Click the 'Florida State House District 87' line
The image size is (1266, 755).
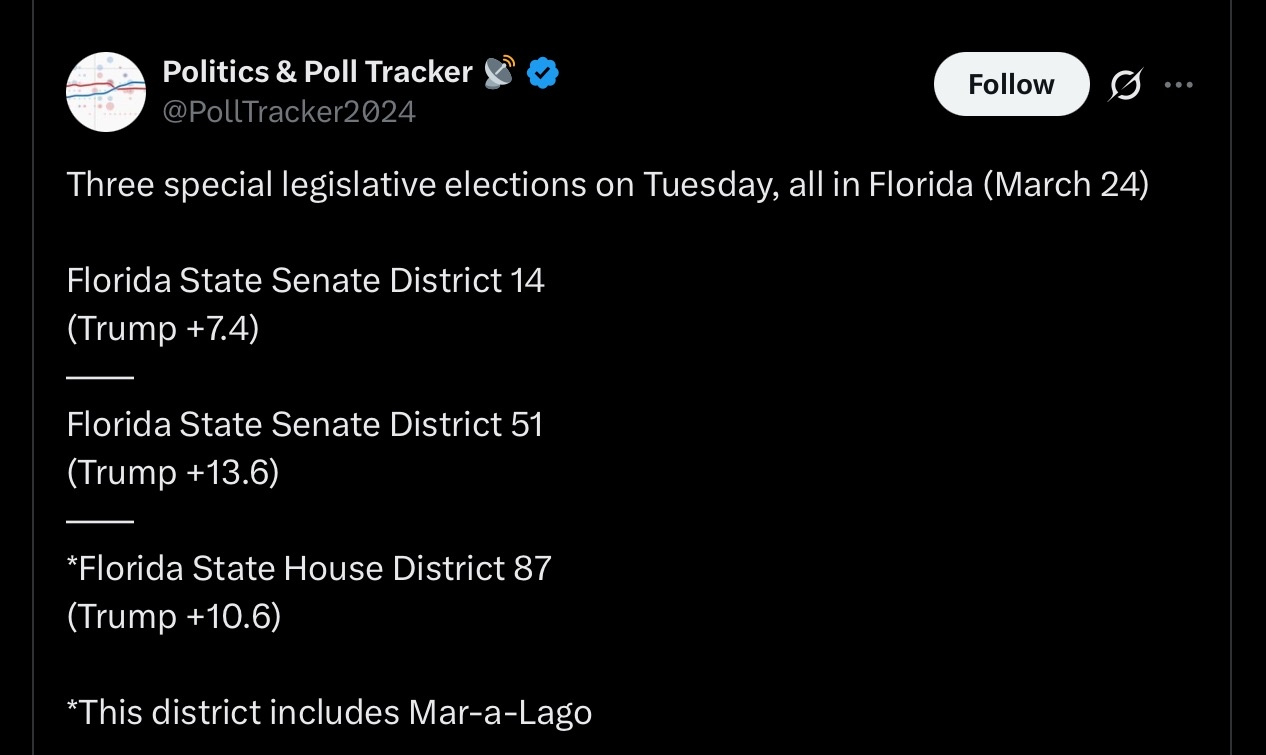coord(309,569)
